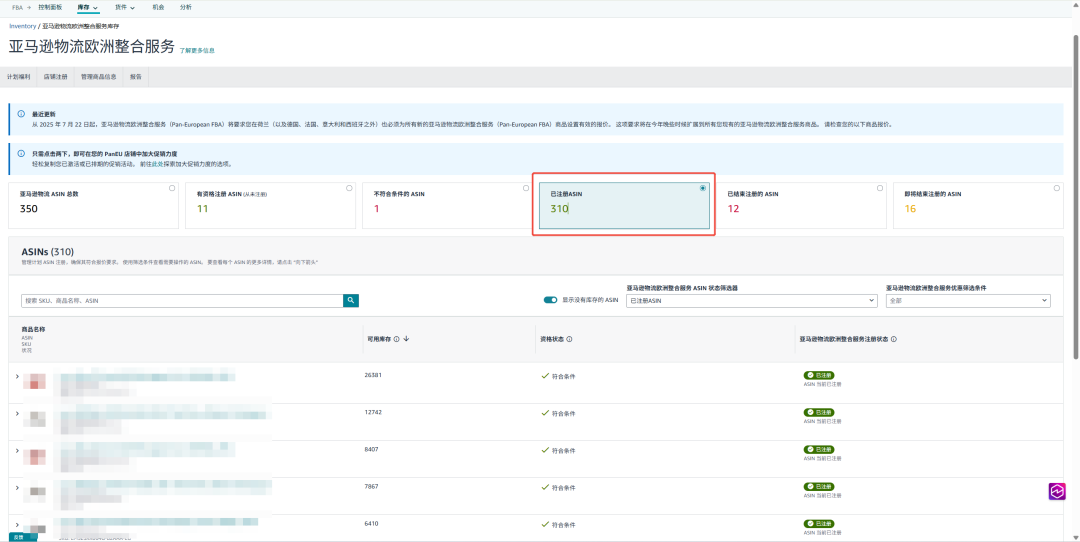Select the 即将结束注册的 ASIN radio button
This screenshot has width=1080, height=542.
(x=1057, y=188)
